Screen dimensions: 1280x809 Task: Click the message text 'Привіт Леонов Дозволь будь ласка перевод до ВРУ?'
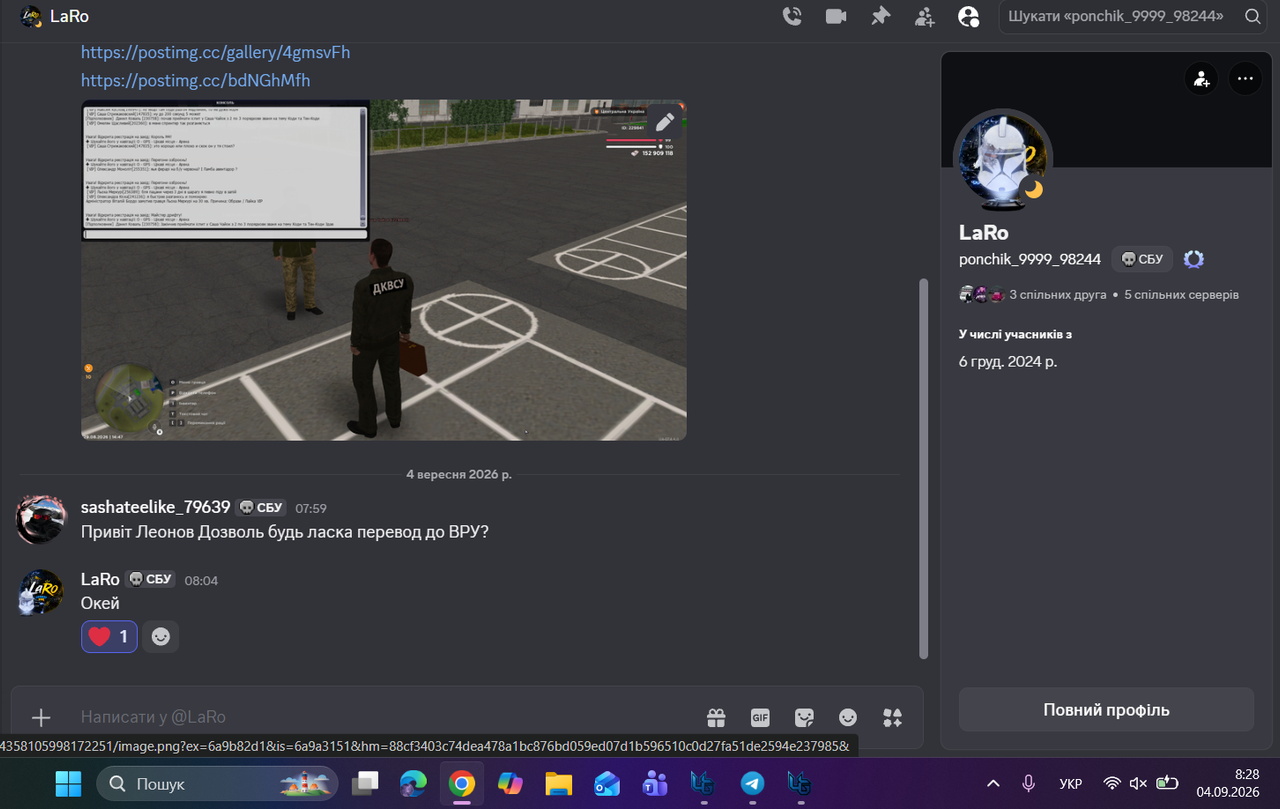click(x=285, y=532)
